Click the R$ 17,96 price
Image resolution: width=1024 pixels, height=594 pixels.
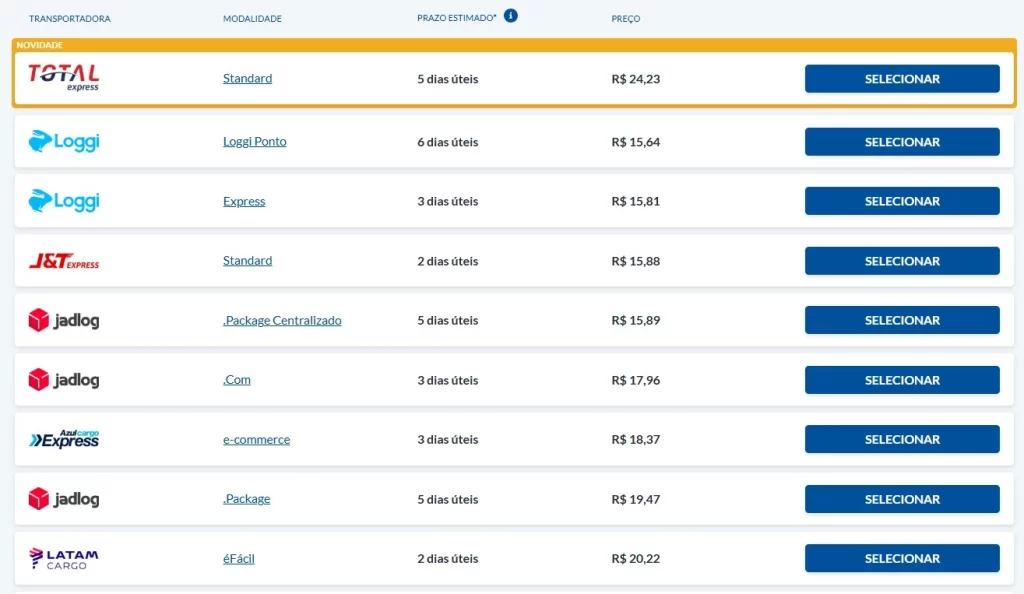point(635,380)
